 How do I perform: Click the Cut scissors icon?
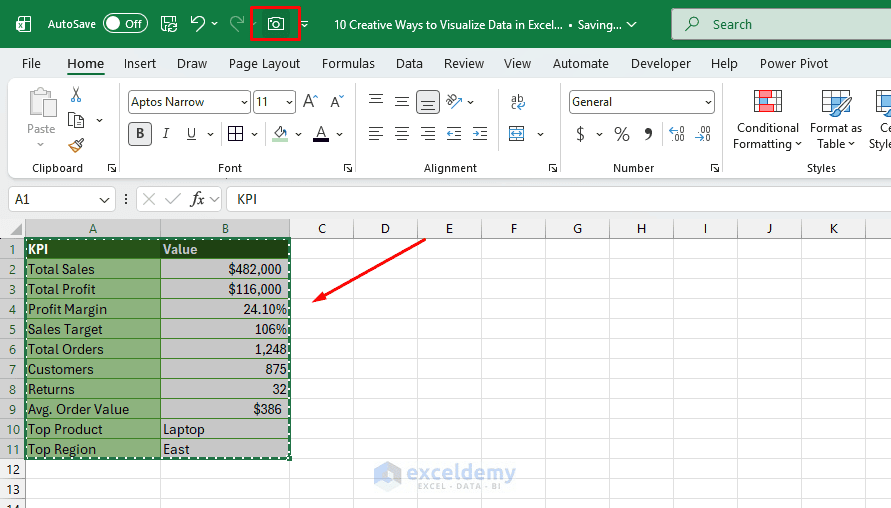[x=76, y=94]
